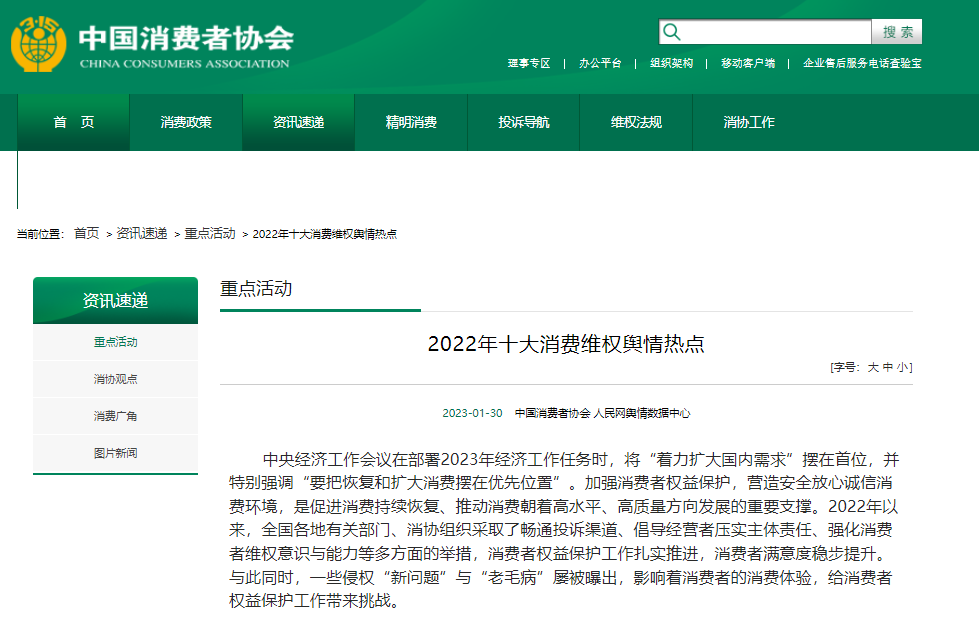The image size is (979, 635).
Task: Open 企业售后服务电话查验宝 link
Action: tap(862, 63)
